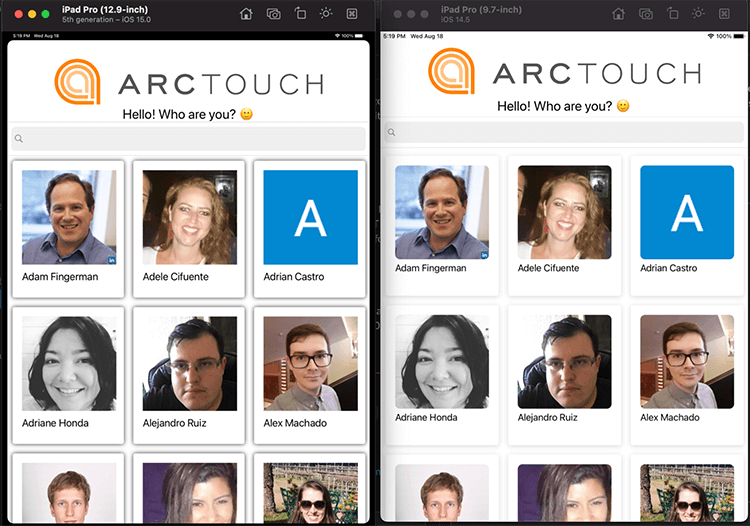750x526 pixels.
Task: Click 'Alejandro Ruiz' name label, 9.7-inch simulator
Action: pyautogui.click(x=547, y=417)
